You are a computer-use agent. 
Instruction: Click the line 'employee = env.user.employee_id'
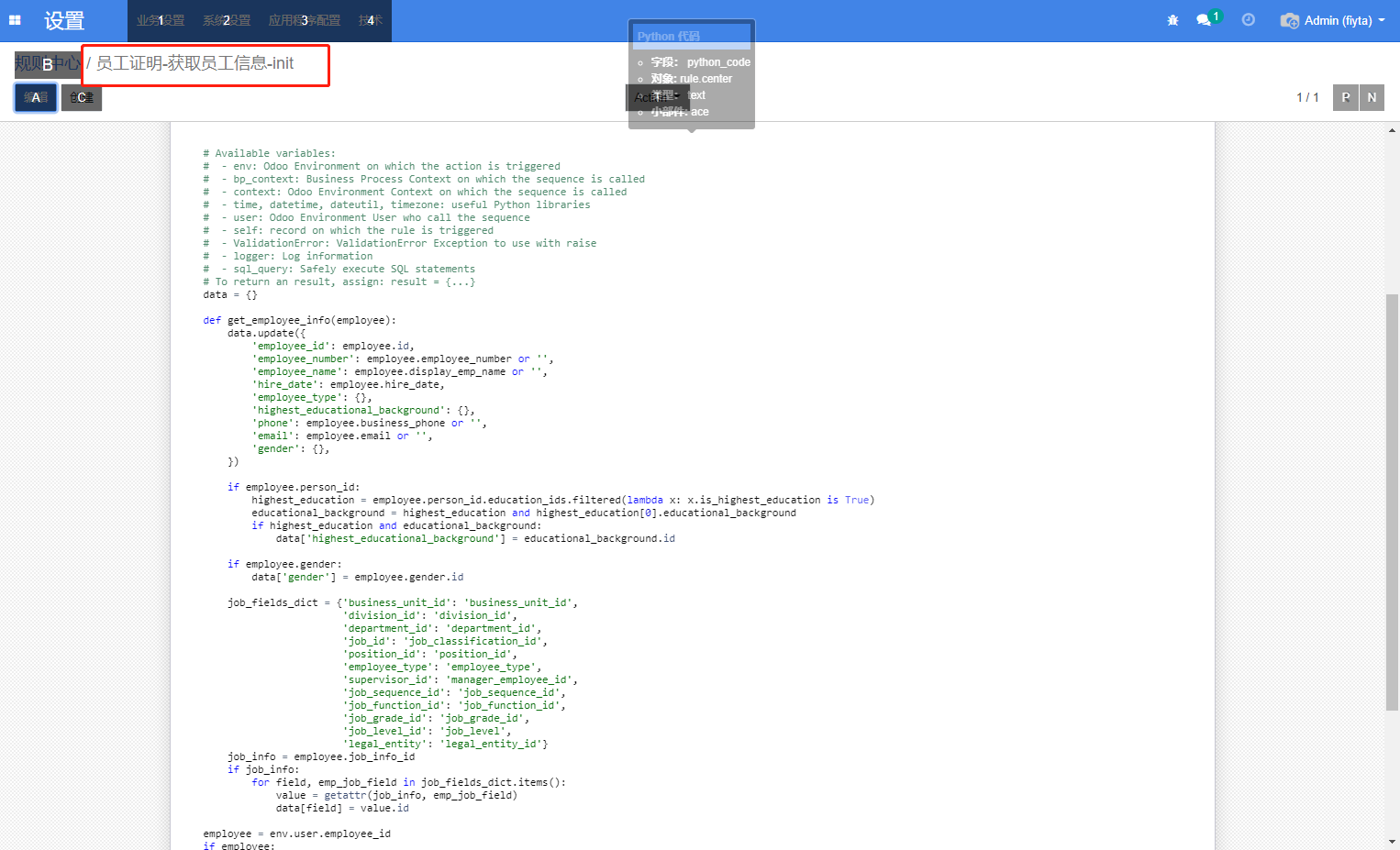click(x=297, y=833)
